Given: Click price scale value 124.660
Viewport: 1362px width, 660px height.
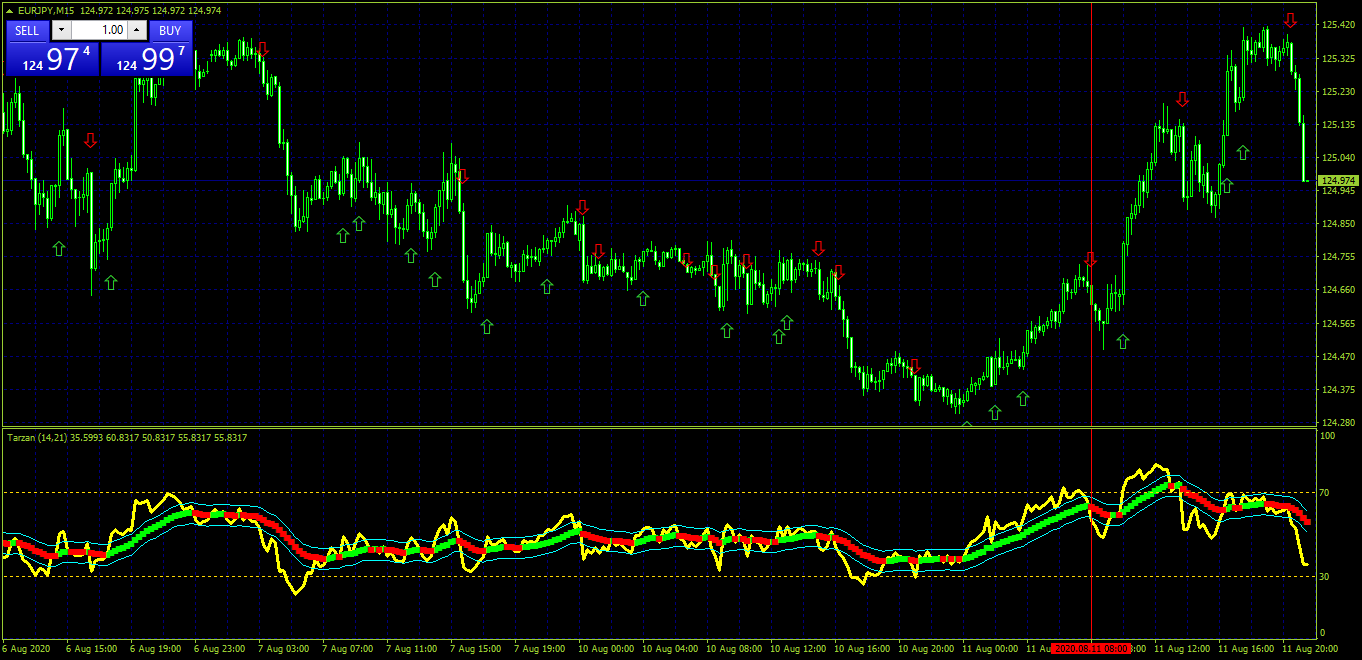Looking at the screenshot, I should pos(1337,290).
